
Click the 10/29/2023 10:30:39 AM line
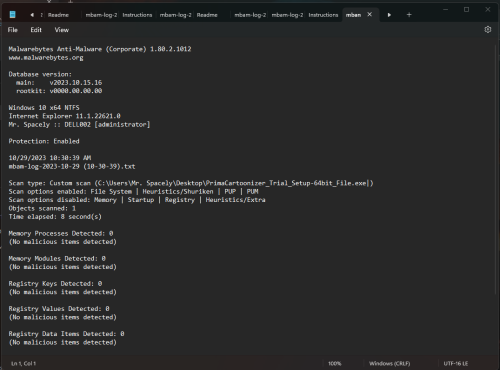(x=50, y=158)
